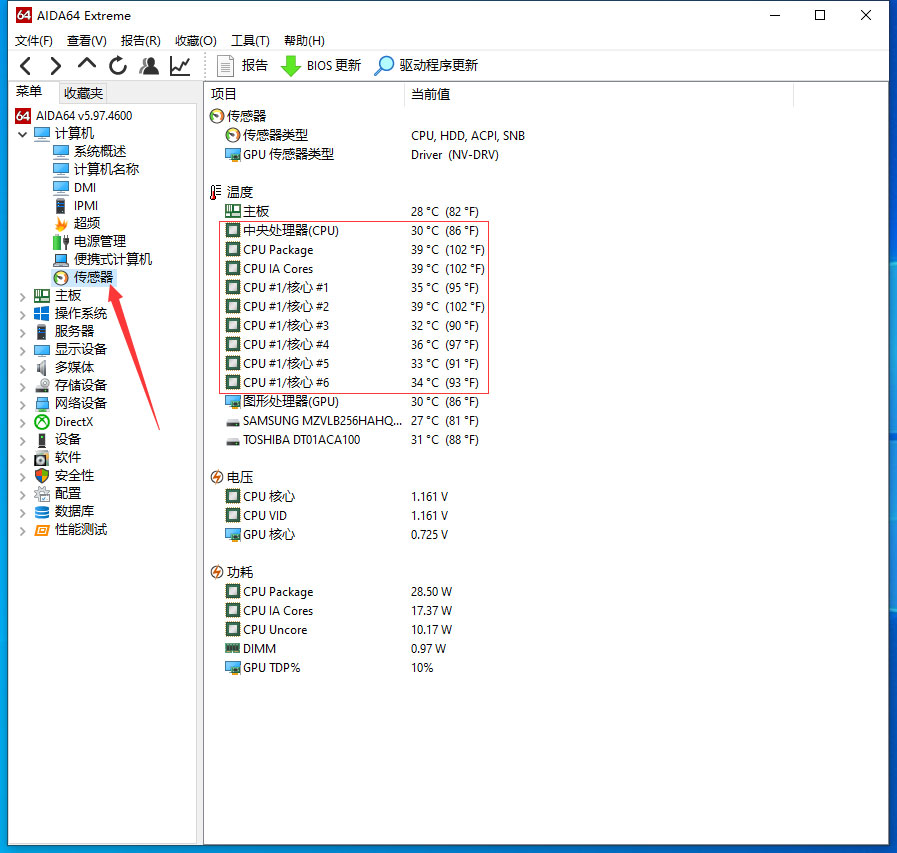Select the TOSHIBA DT01ACA100 sensor entry
Viewport: 897px width, 853px height.
[301, 439]
